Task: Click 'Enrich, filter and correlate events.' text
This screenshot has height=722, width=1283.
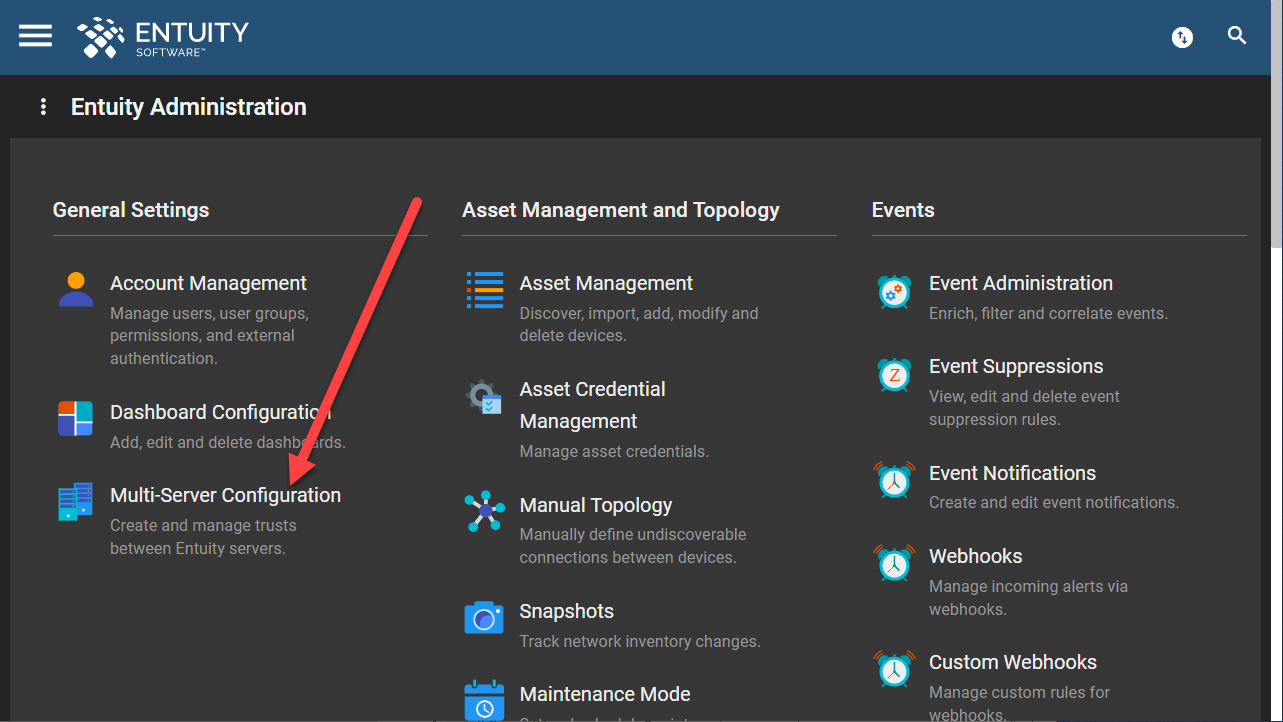Action: 1048,313
